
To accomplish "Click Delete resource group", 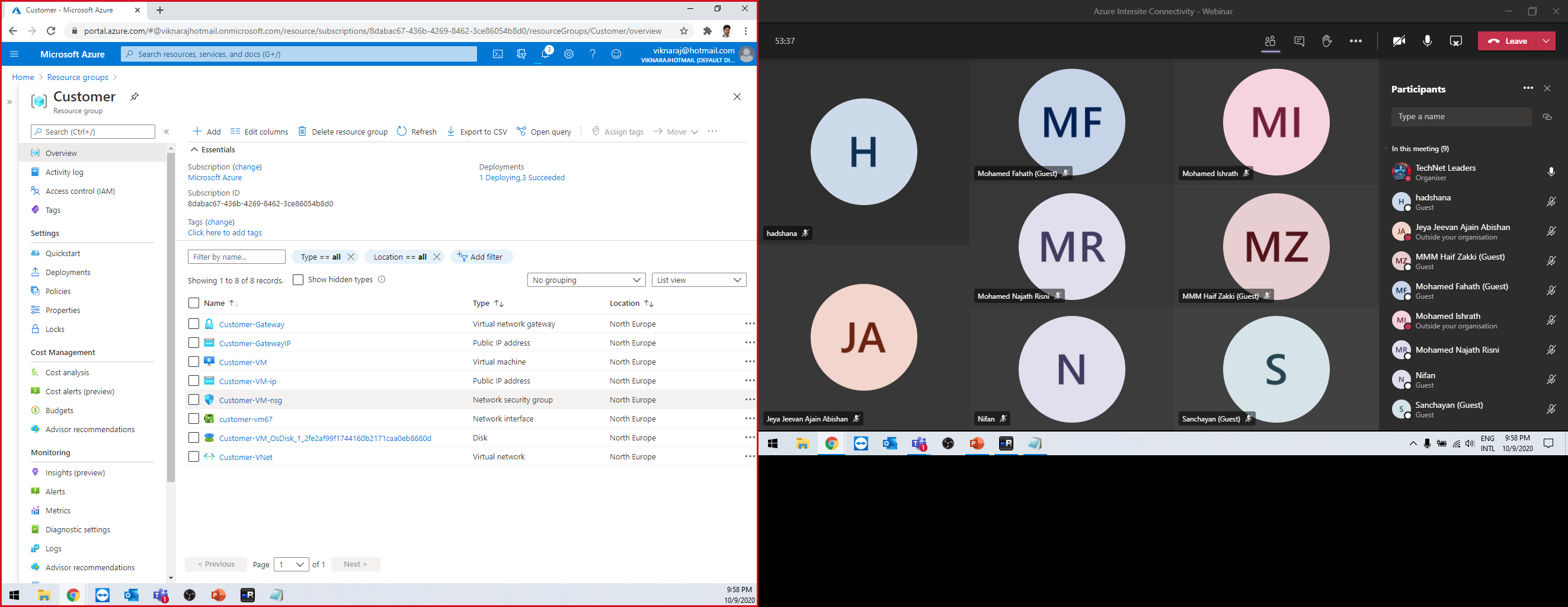I will click(343, 132).
